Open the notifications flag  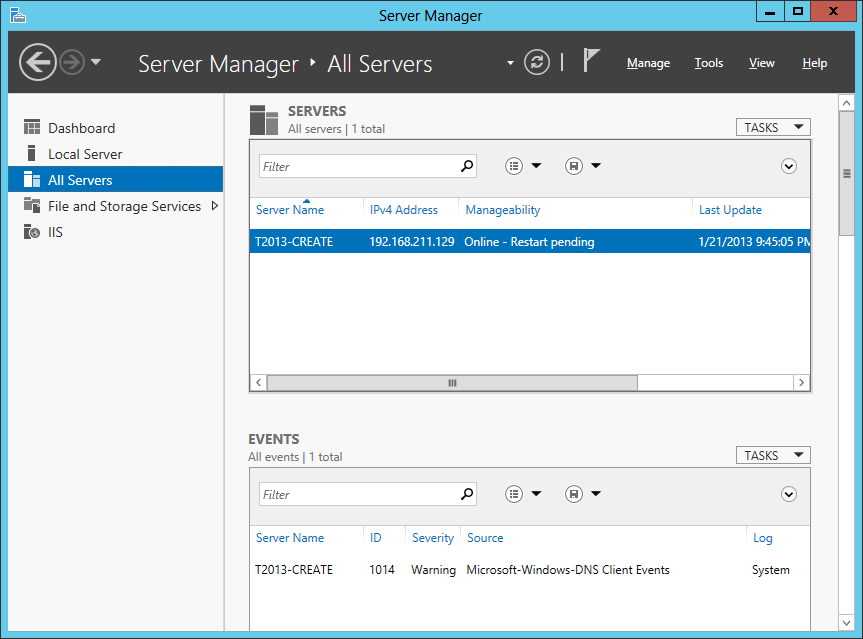tap(591, 61)
